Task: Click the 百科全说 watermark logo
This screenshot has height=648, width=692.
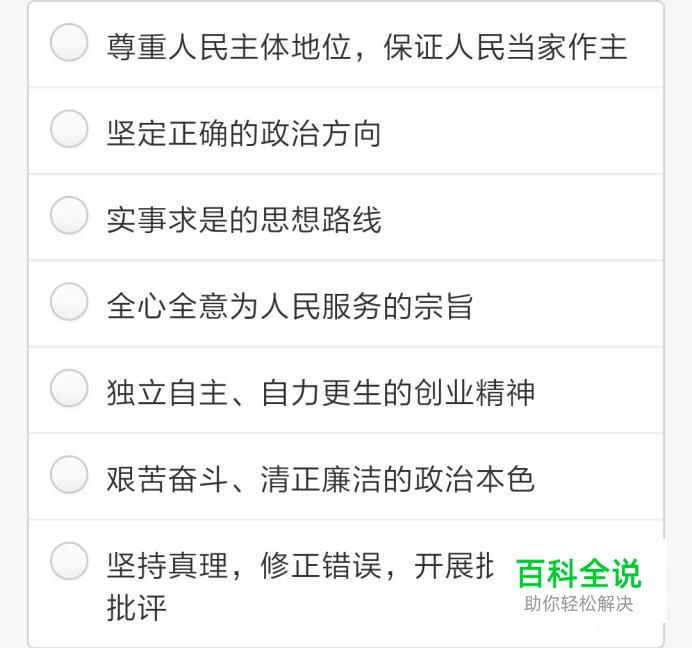Action: tap(578, 574)
